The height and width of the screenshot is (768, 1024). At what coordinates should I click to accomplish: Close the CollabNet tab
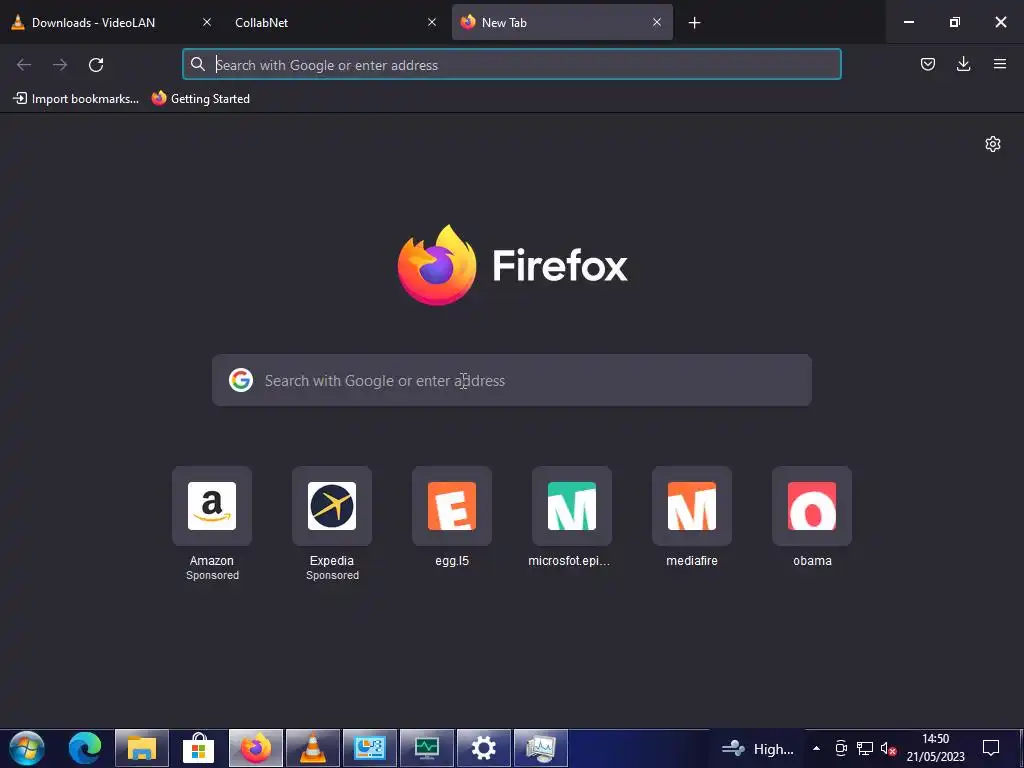pos(432,22)
